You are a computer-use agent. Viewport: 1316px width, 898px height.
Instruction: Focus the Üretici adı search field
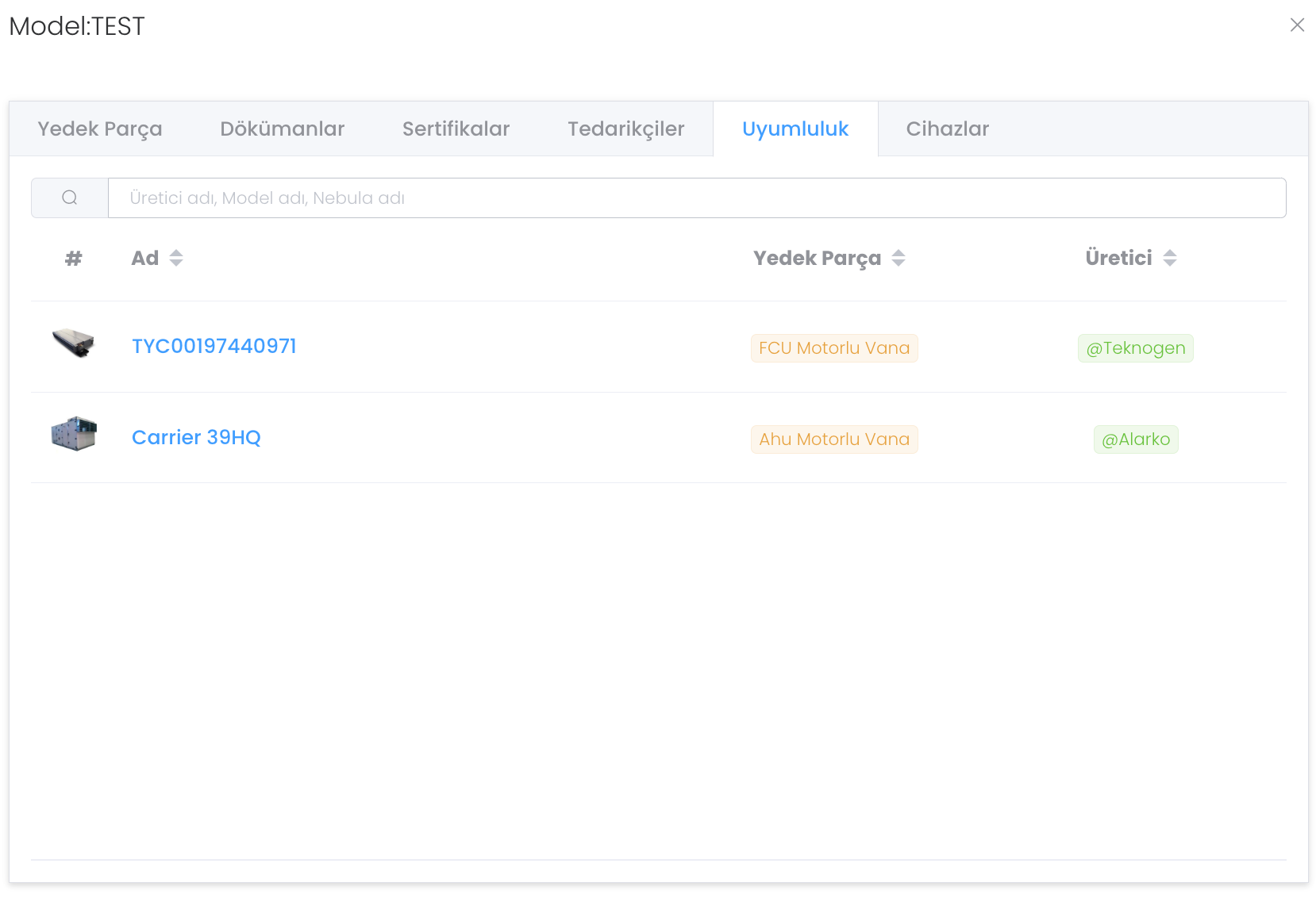pos(697,198)
